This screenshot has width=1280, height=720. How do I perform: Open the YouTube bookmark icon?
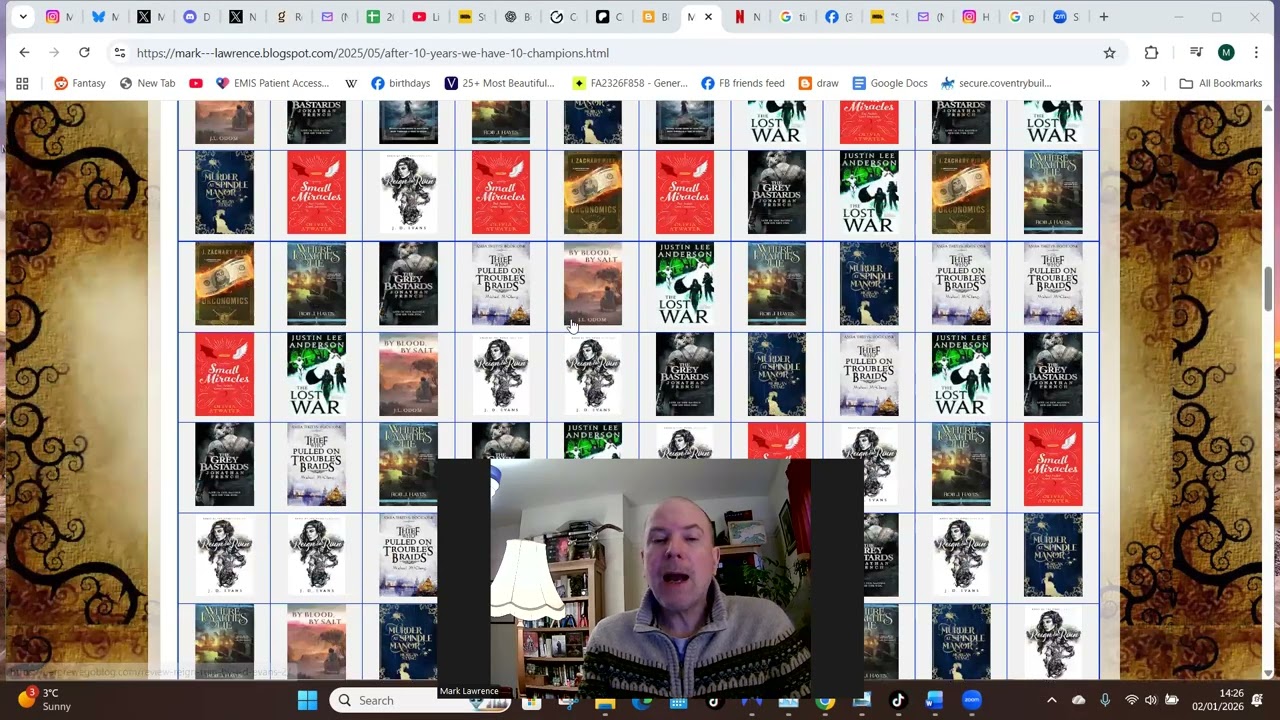(196, 83)
